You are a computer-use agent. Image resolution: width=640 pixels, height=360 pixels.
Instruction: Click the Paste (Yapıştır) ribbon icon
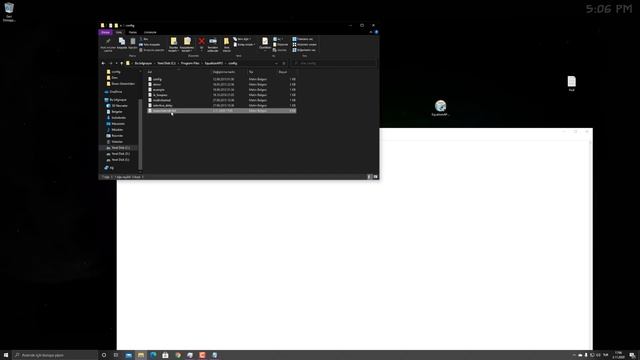tap(133, 43)
